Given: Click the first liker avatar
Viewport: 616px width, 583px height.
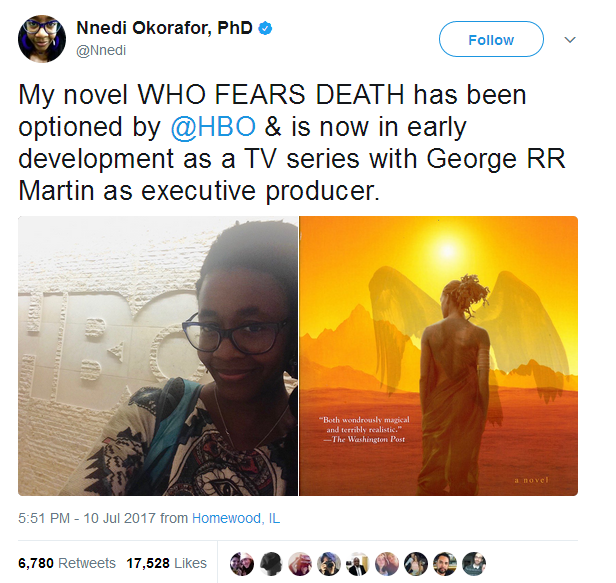Looking at the screenshot, I should pyautogui.click(x=242, y=564).
